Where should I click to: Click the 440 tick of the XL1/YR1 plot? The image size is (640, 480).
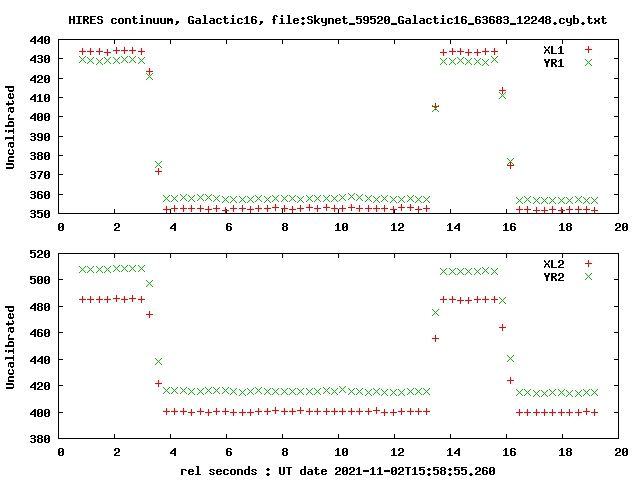click(x=40, y=40)
